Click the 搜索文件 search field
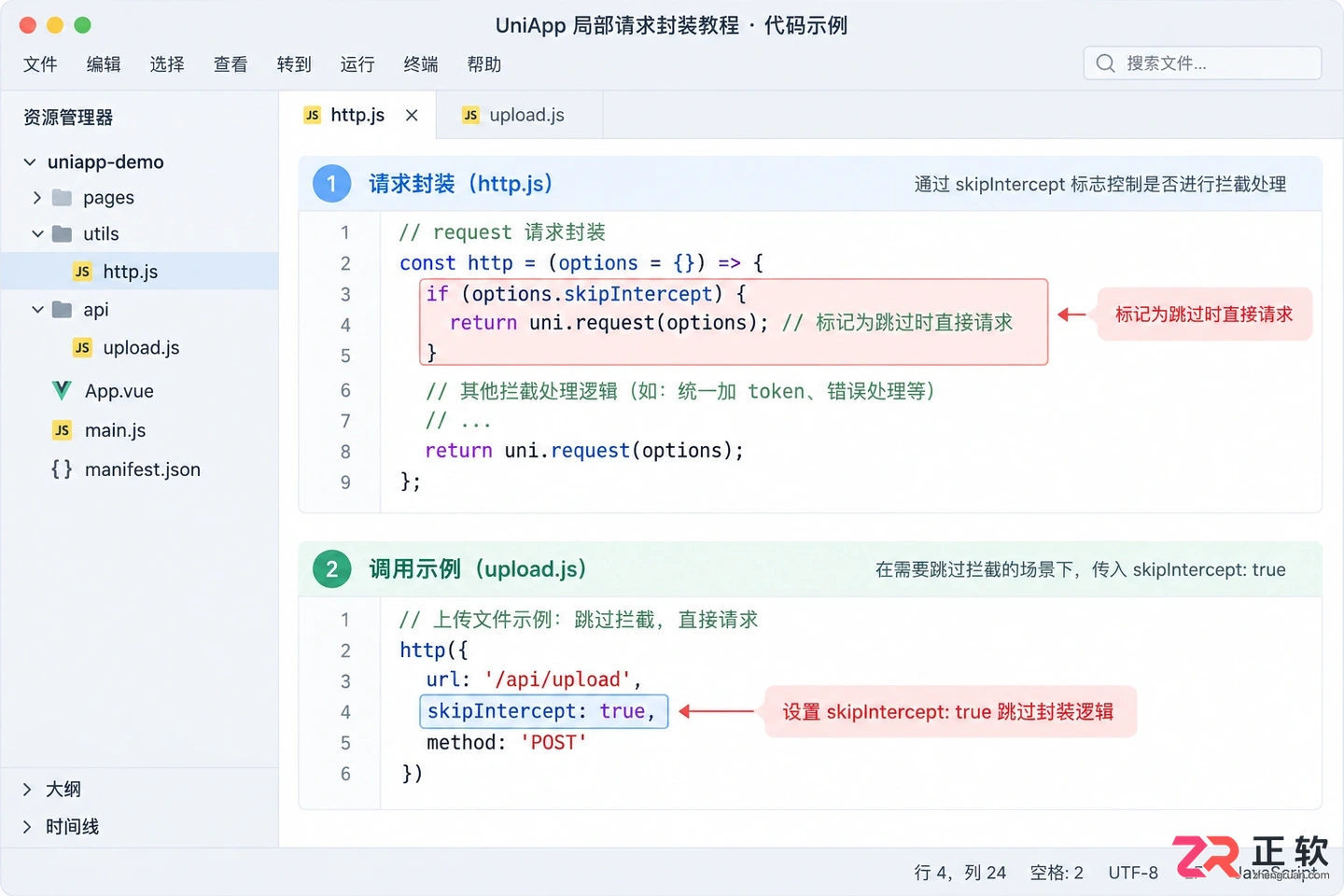Viewport: 1344px width, 896px height. (x=1202, y=63)
